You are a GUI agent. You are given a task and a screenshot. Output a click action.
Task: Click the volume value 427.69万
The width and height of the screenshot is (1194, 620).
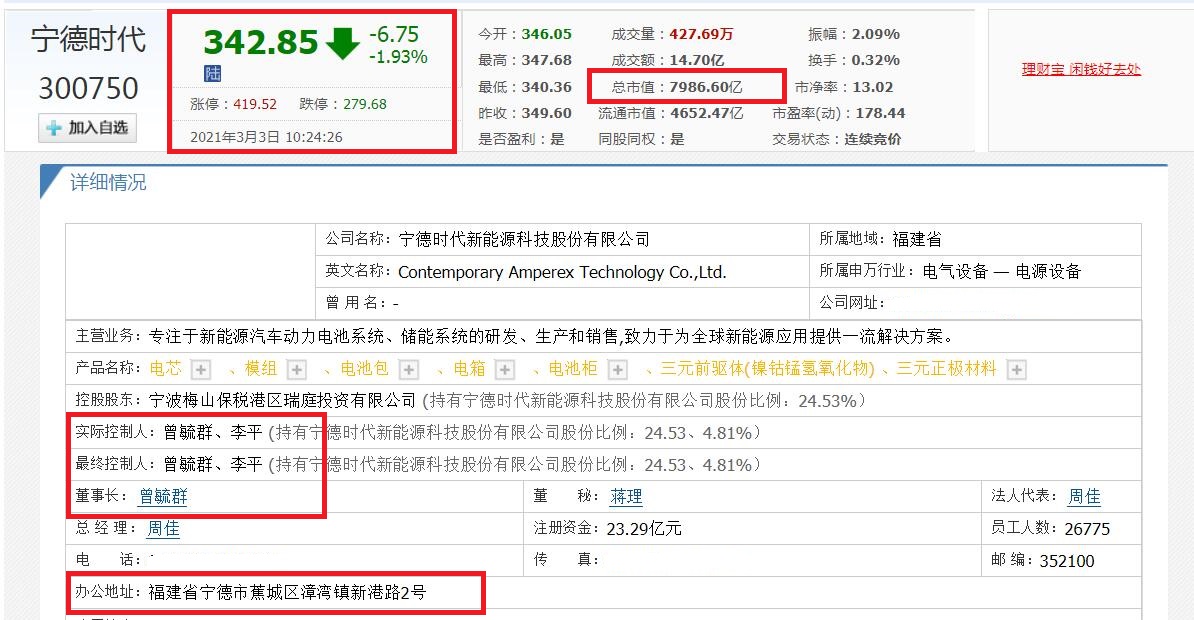click(701, 34)
